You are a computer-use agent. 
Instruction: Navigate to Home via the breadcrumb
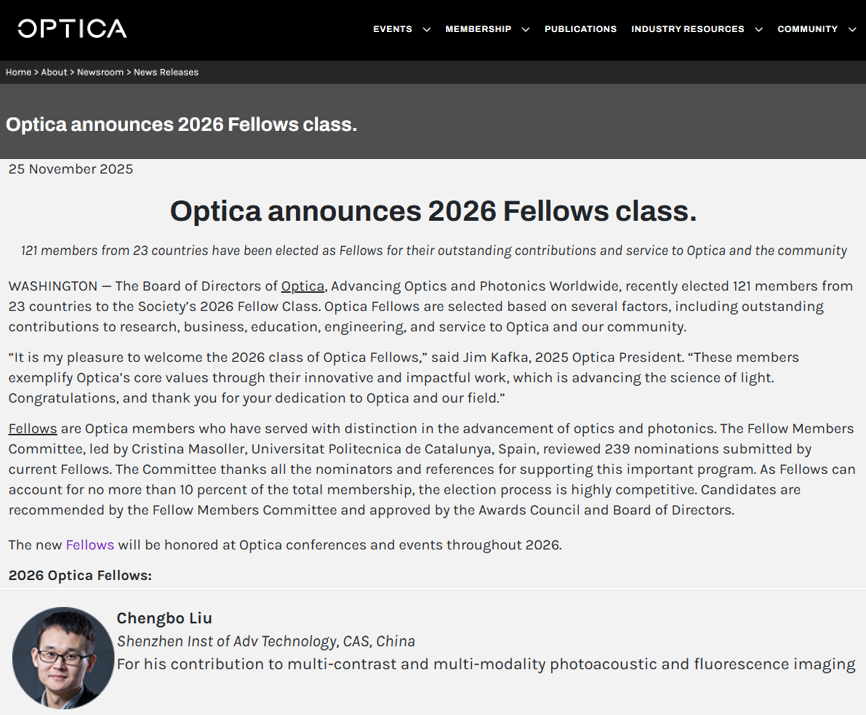point(17,72)
